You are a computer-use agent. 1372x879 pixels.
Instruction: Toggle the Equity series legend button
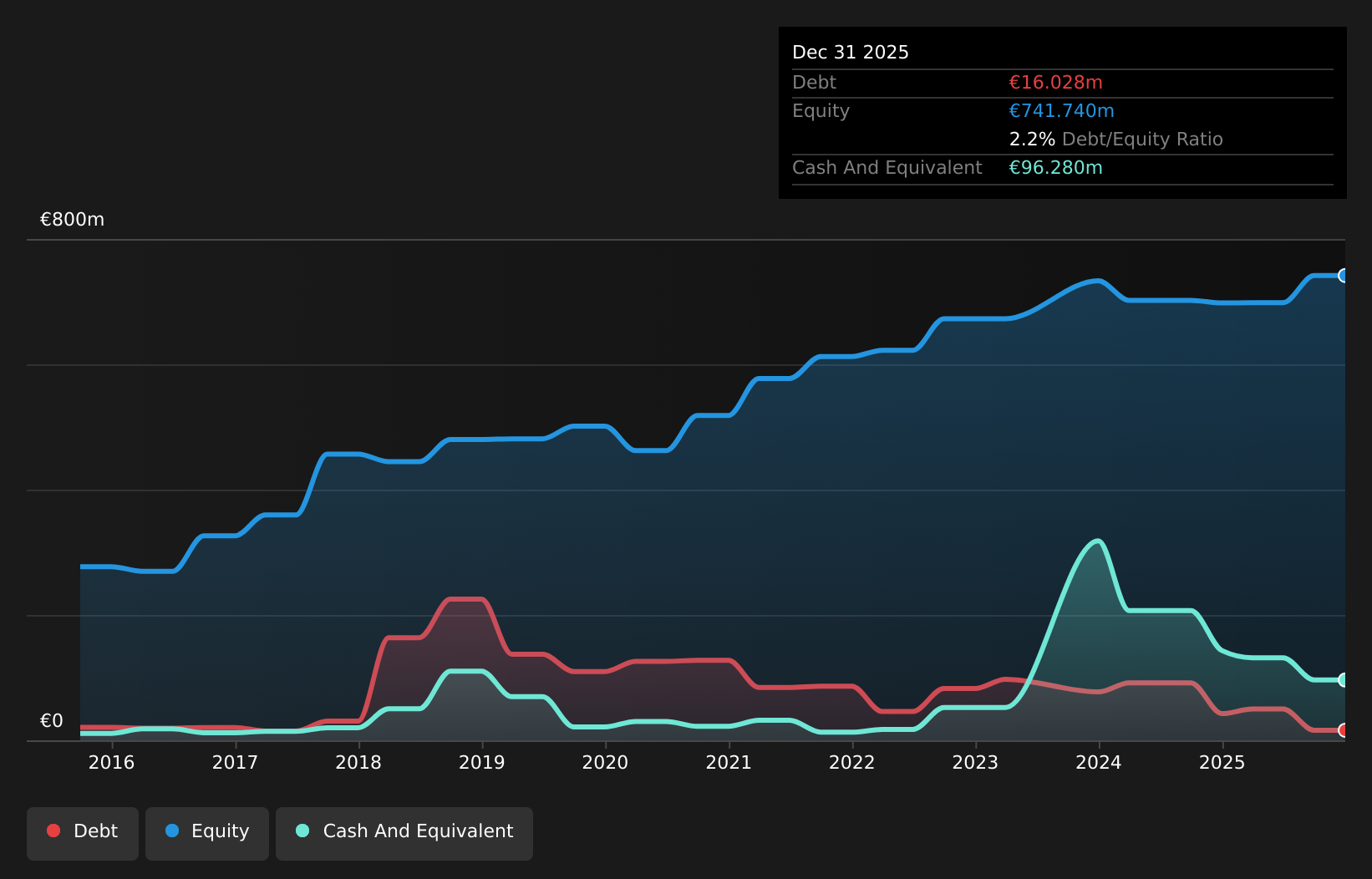tap(207, 833)
